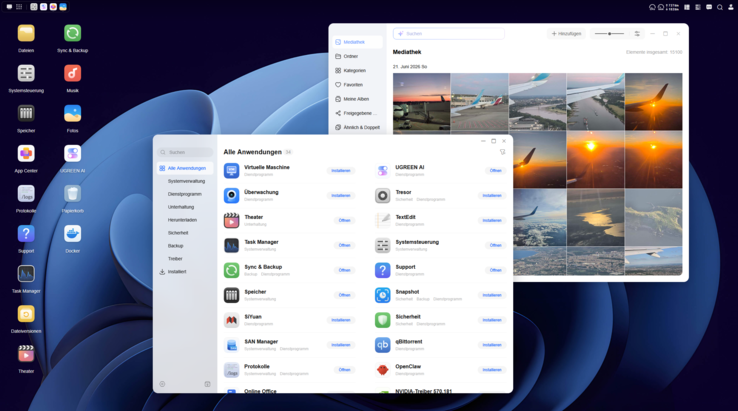738x411 pixels.
Task: Install SAN Manager
Action: click(341, 345)
